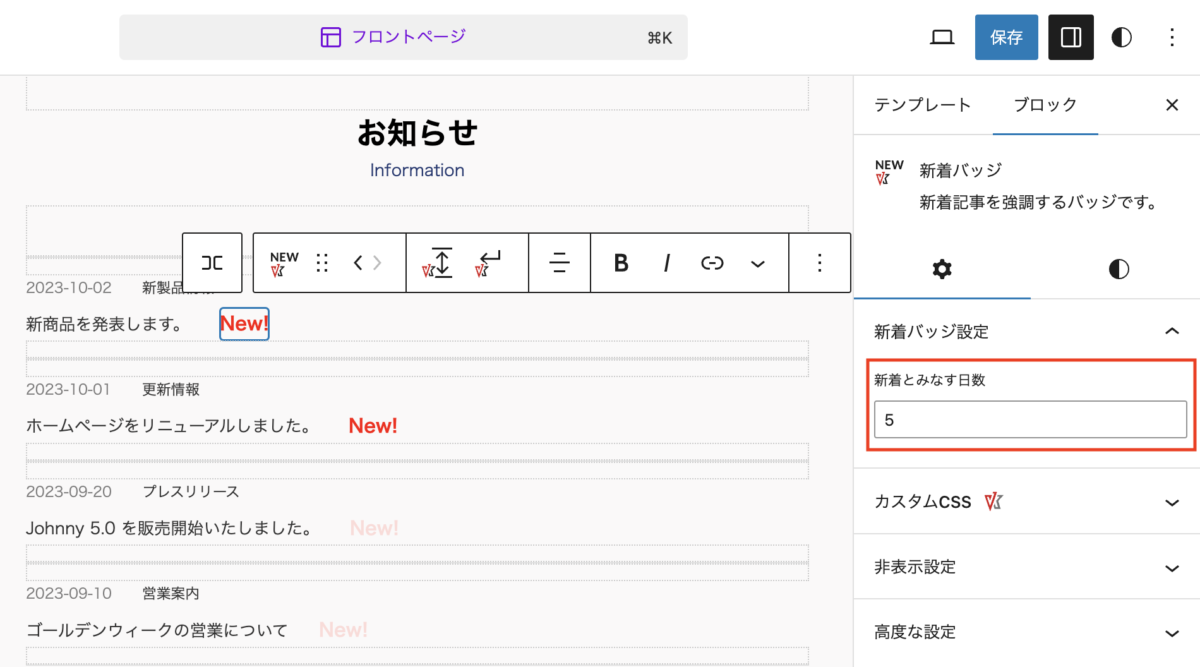
Task: Expand the 非表示設定 section
Action: pyautogui.click(x=1172, y=567)
